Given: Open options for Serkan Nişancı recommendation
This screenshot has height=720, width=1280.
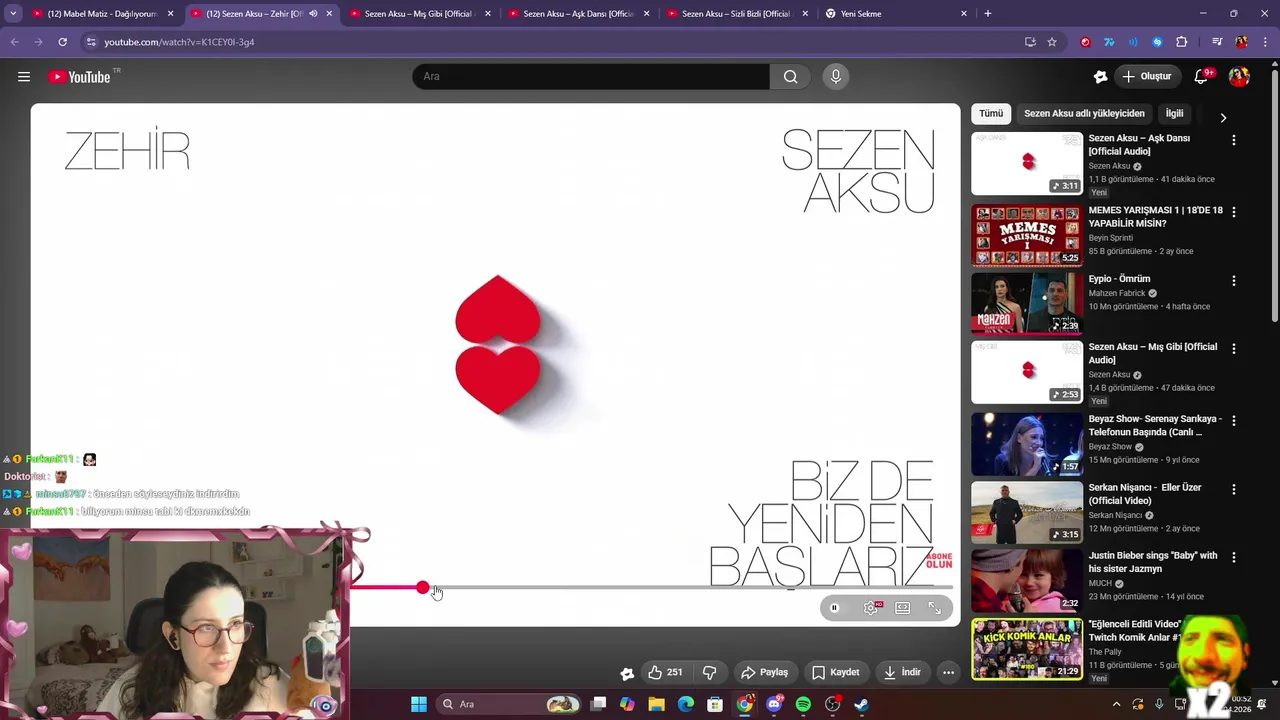Looking at the screenshot, I should coord(1234,489).
